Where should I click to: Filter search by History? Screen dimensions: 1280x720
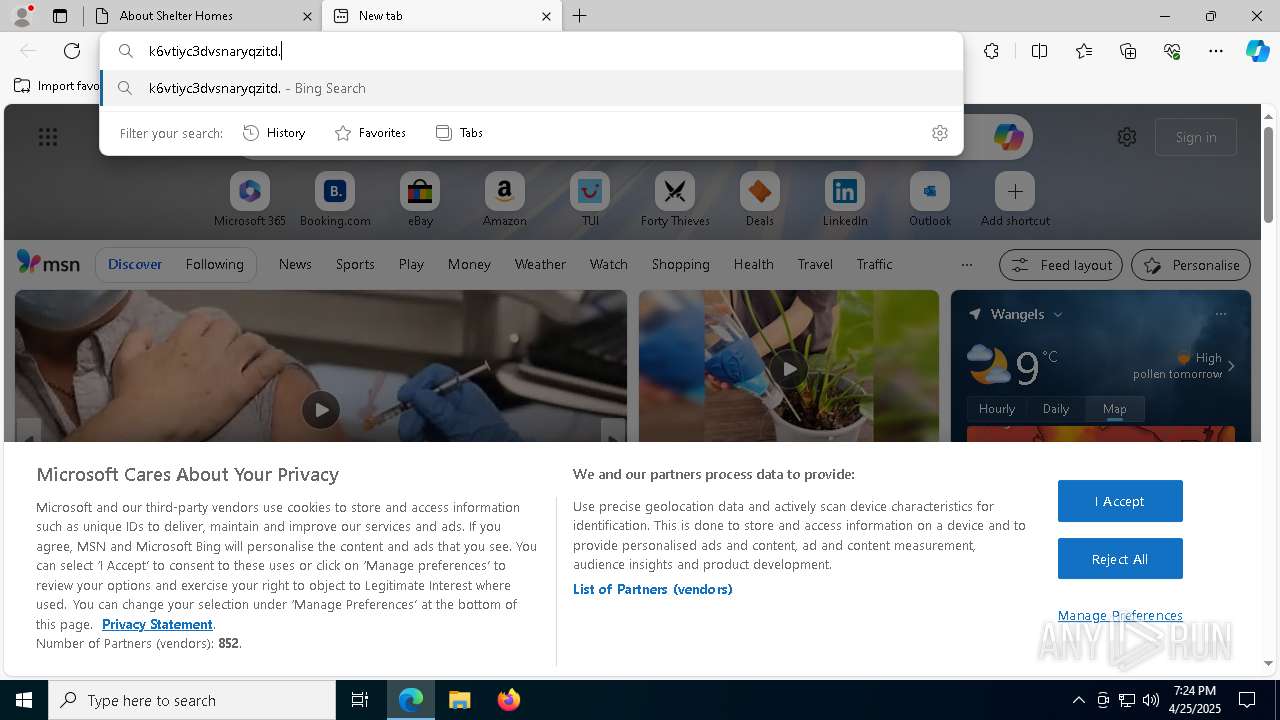(274, 133)
